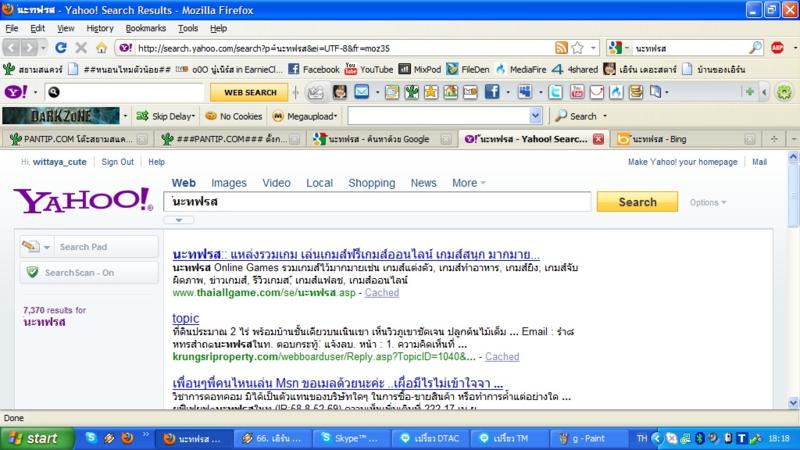Screen dimensions: 800x450
Task: Click the TH language indicator in taskbar
Action: [641, 438]
